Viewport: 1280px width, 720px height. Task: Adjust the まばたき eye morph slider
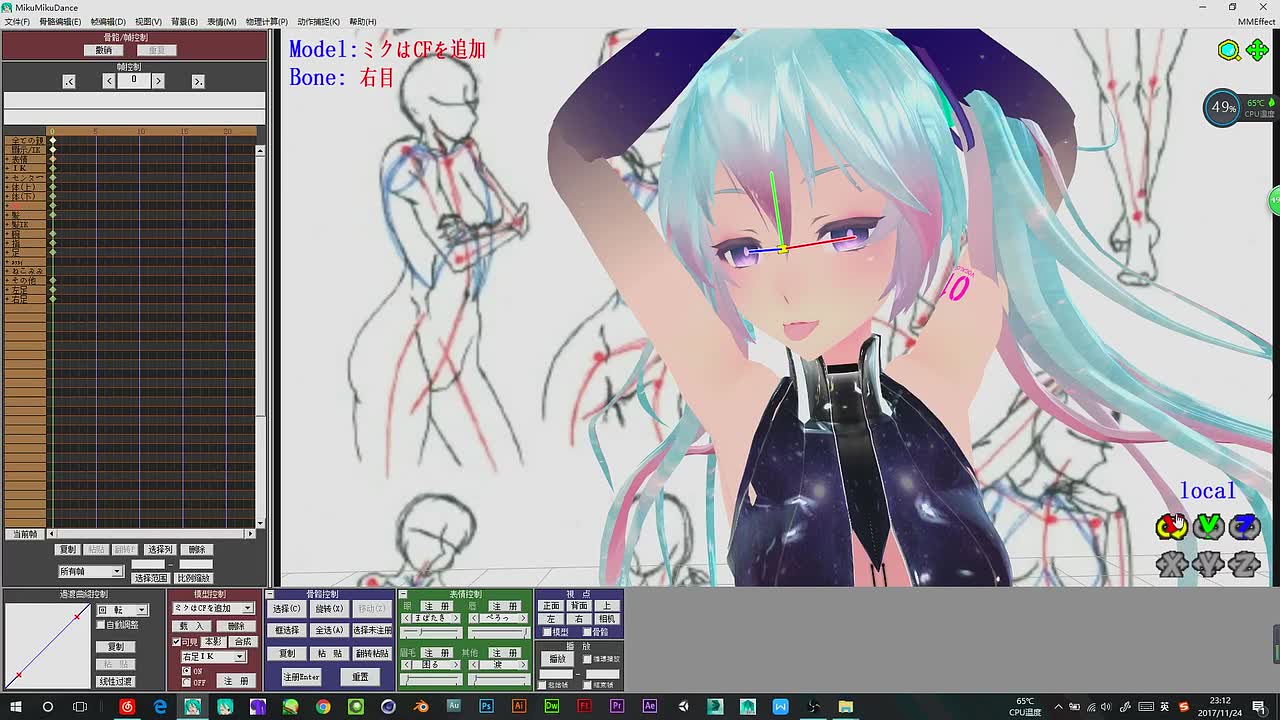point(431,633)
